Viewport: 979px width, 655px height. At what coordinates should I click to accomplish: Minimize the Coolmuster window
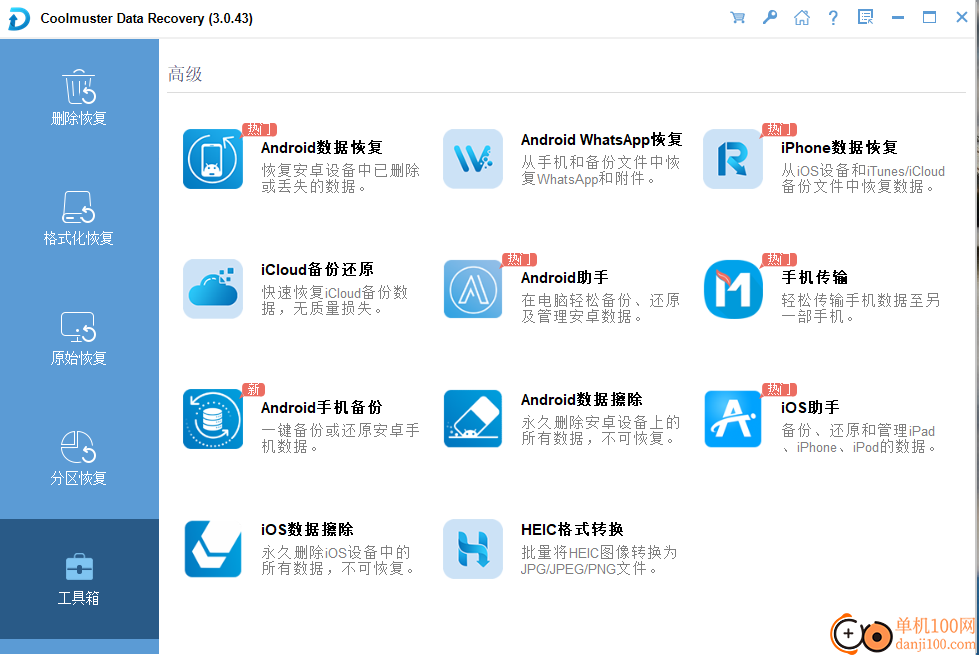point(898,17)
